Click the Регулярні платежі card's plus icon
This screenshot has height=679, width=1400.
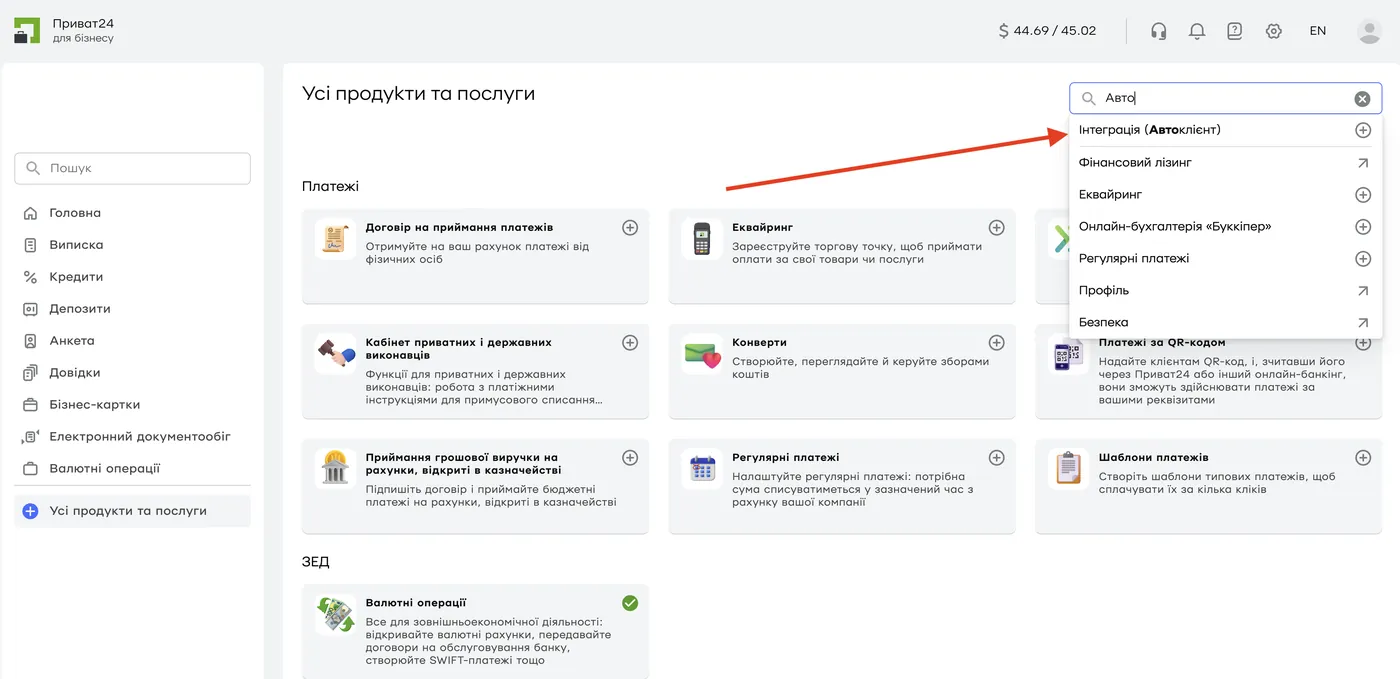tap(996, 458)
